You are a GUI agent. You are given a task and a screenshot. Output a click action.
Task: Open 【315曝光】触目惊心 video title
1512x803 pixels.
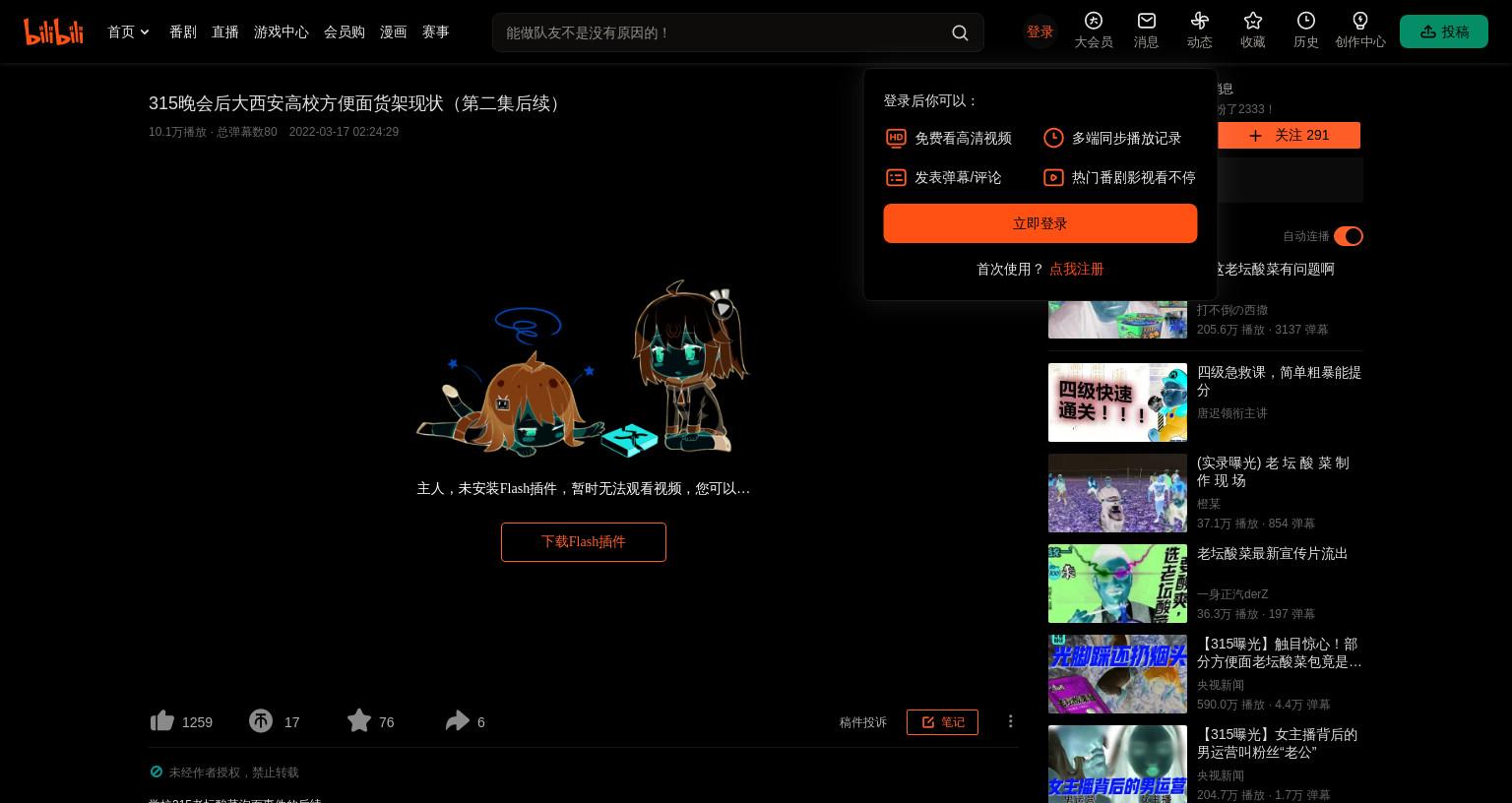pyautogui.click(x=1280, y=652)
